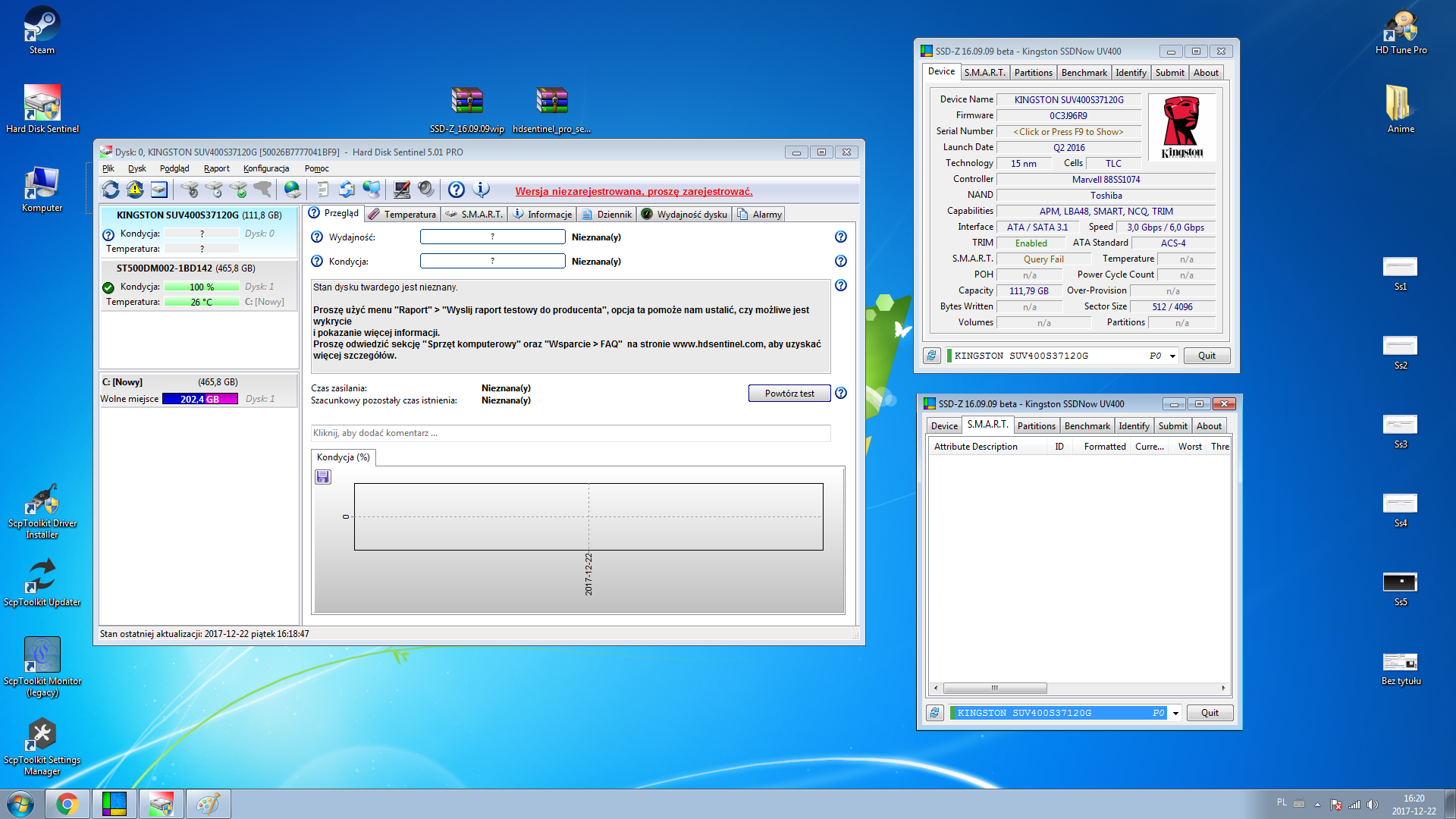Click the help icon right of Kondycja row

[841, 262]
